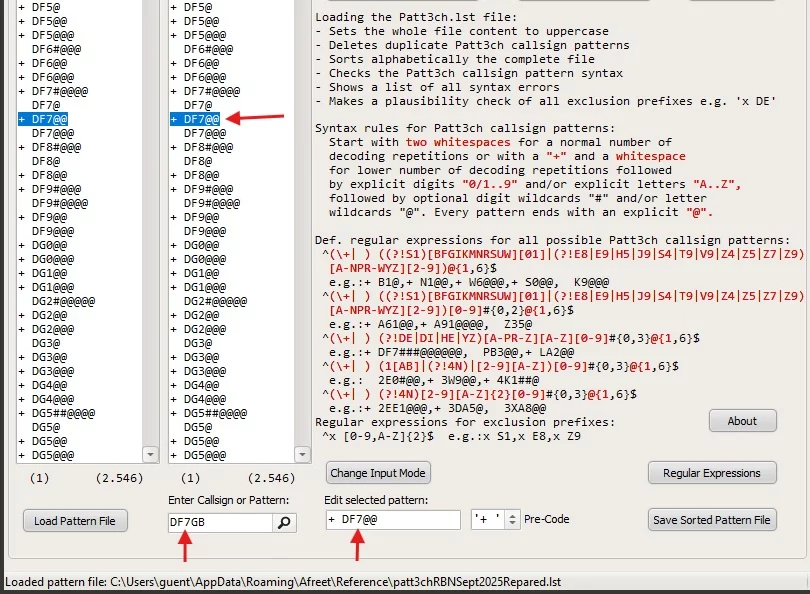
Task: Click the Pre-Code spinner arrows
Action: 513,519
